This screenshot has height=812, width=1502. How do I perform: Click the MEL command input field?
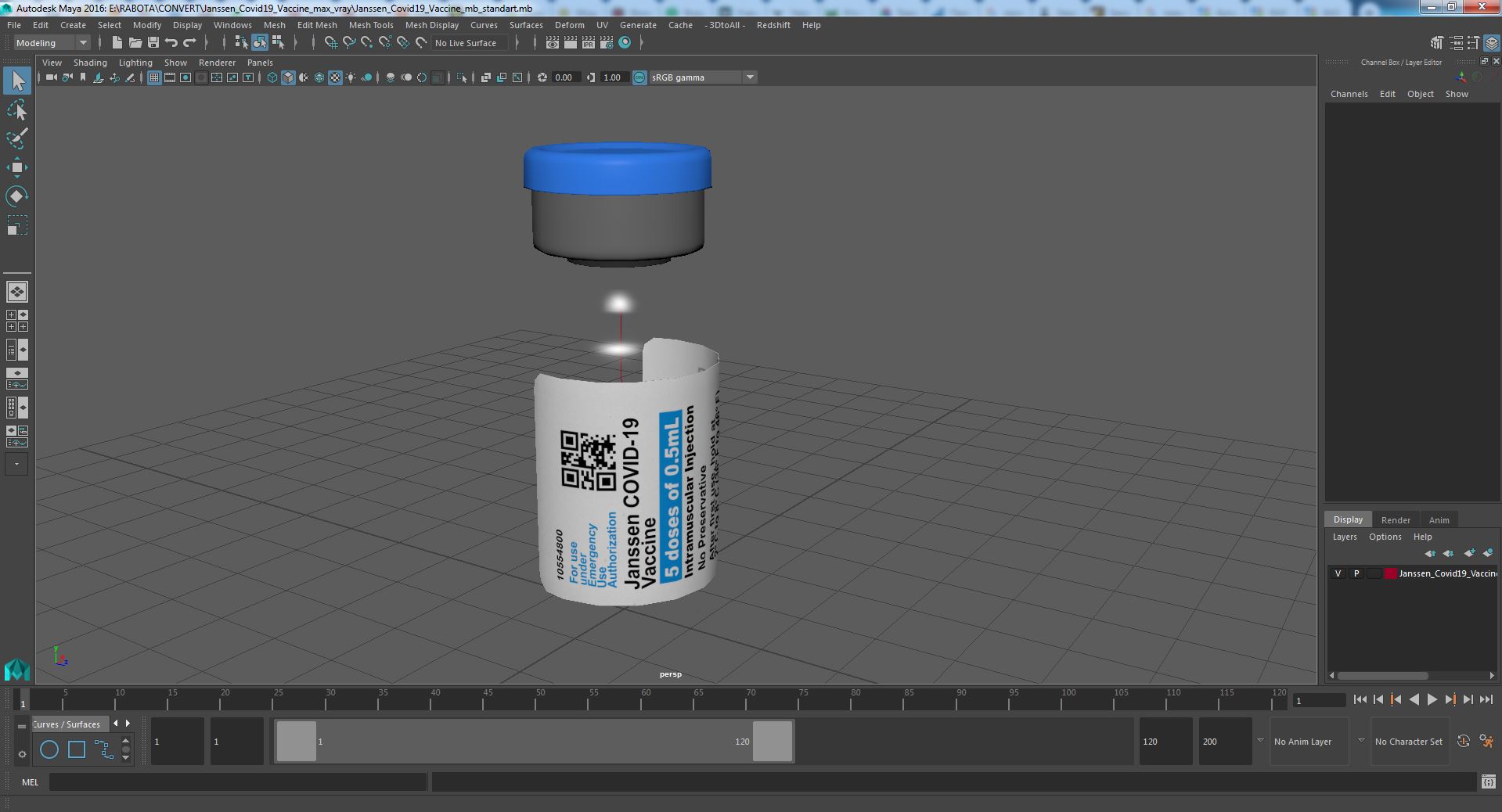tap(238, 781)
